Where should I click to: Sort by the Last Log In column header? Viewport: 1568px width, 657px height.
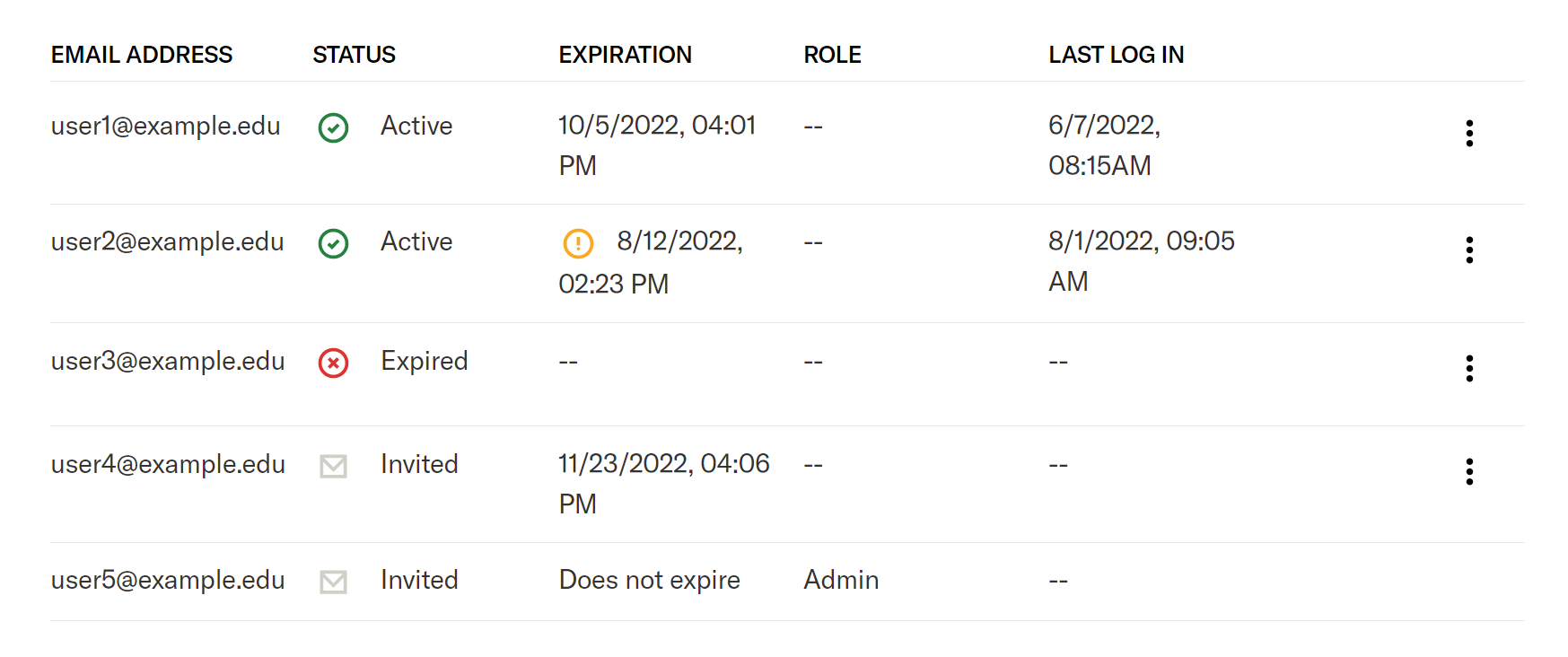tap(1116, 55)
